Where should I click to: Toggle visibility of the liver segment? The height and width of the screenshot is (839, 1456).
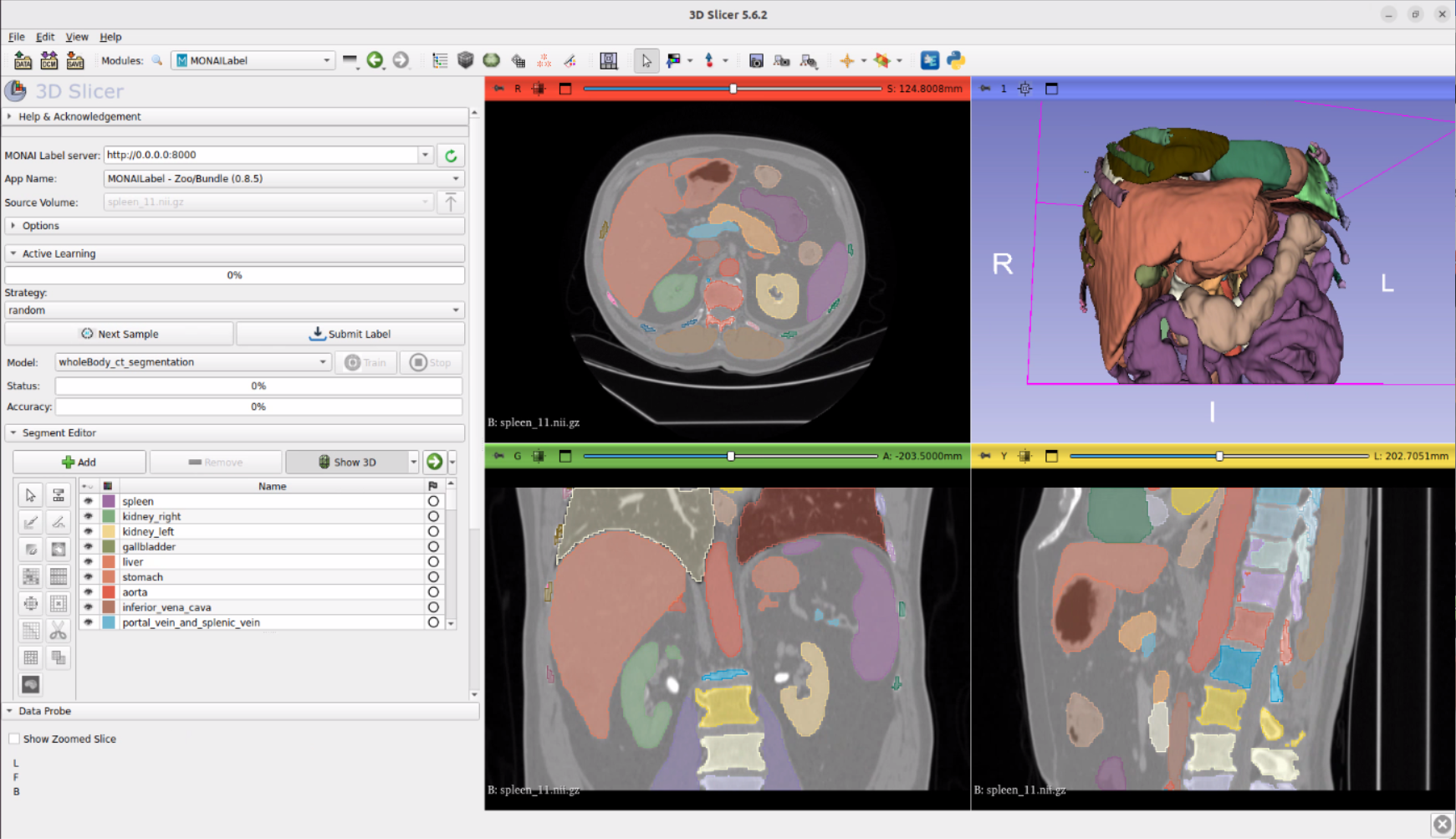[88, 562]
